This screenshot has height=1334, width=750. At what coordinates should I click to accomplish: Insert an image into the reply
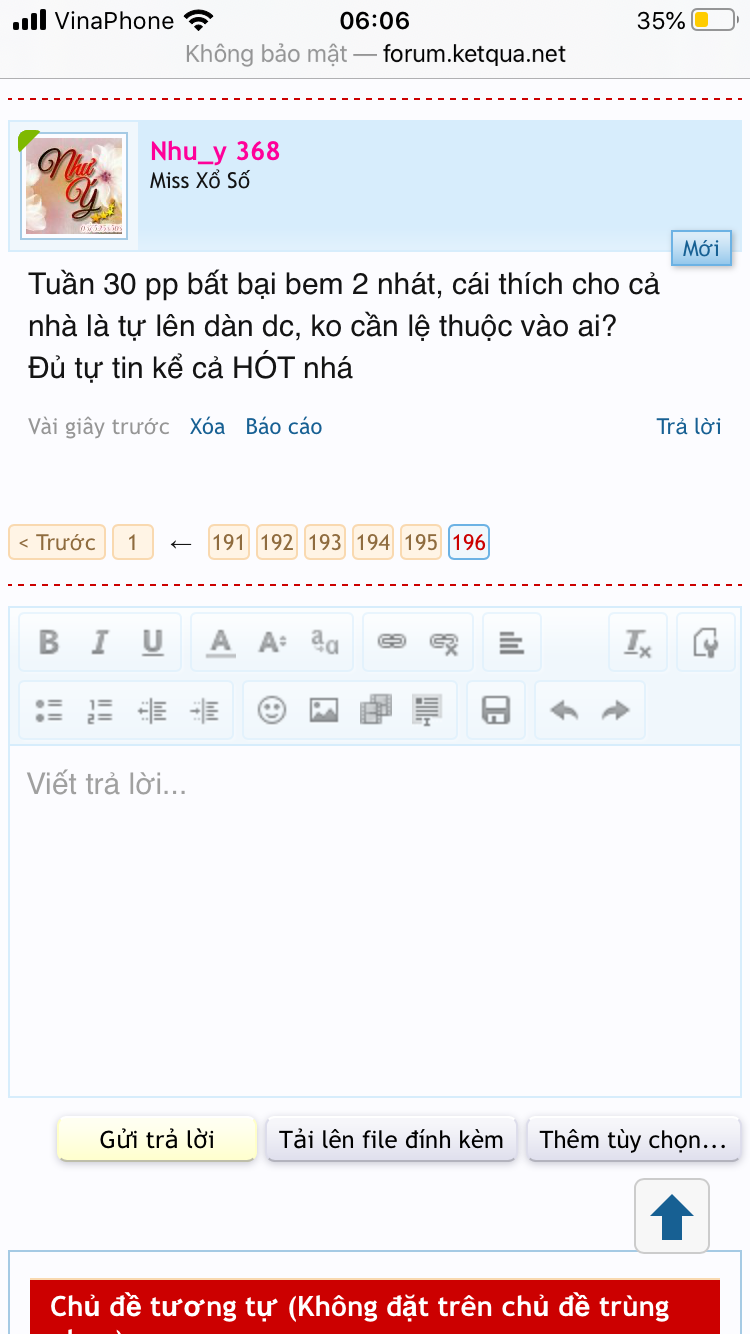(324, 710)
